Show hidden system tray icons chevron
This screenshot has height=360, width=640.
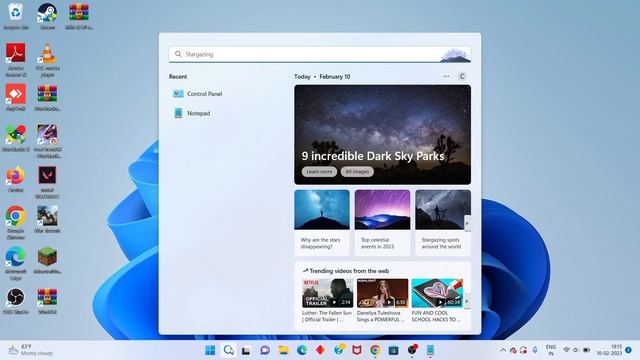pyautogui.click(x=503, y=350)
